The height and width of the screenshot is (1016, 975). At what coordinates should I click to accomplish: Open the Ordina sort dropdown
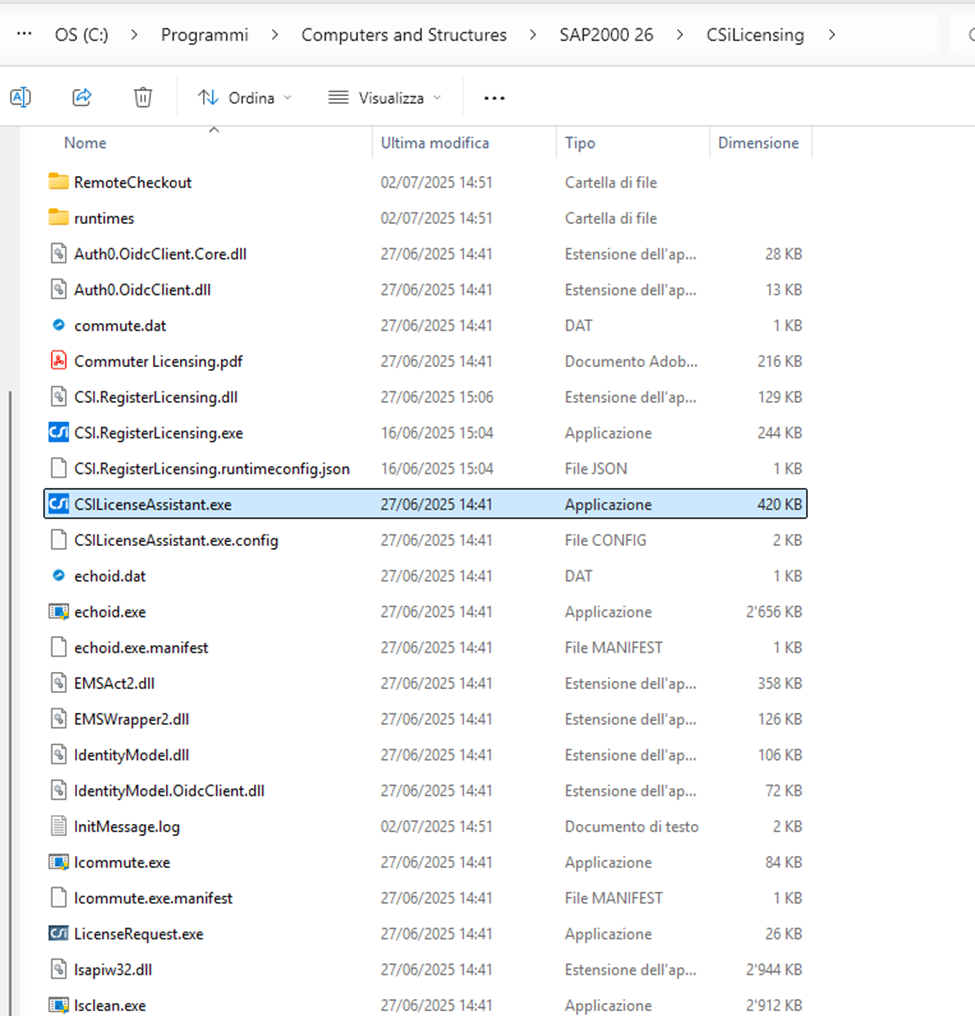tap(245, 97)
